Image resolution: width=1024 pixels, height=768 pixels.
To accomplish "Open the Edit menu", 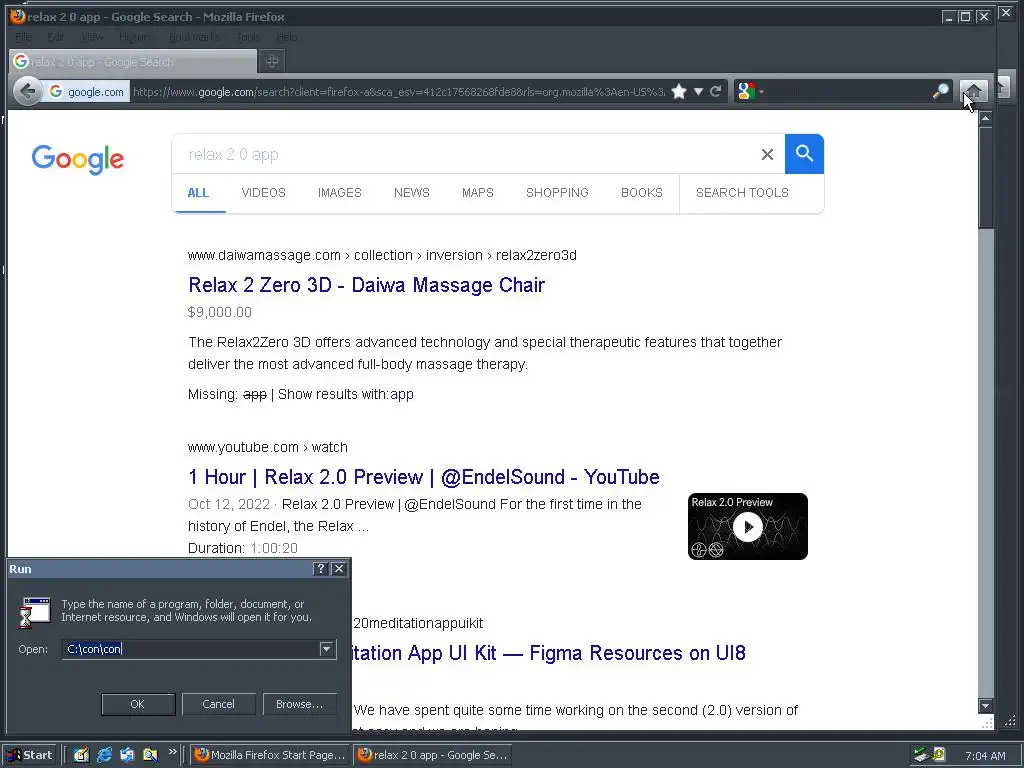I will coord(56,37).
